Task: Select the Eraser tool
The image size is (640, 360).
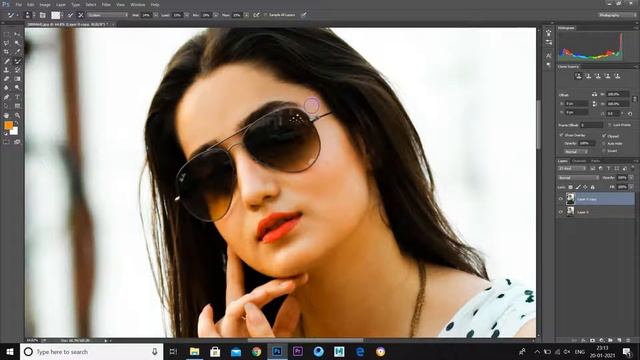Action: (x=7, y=79)
